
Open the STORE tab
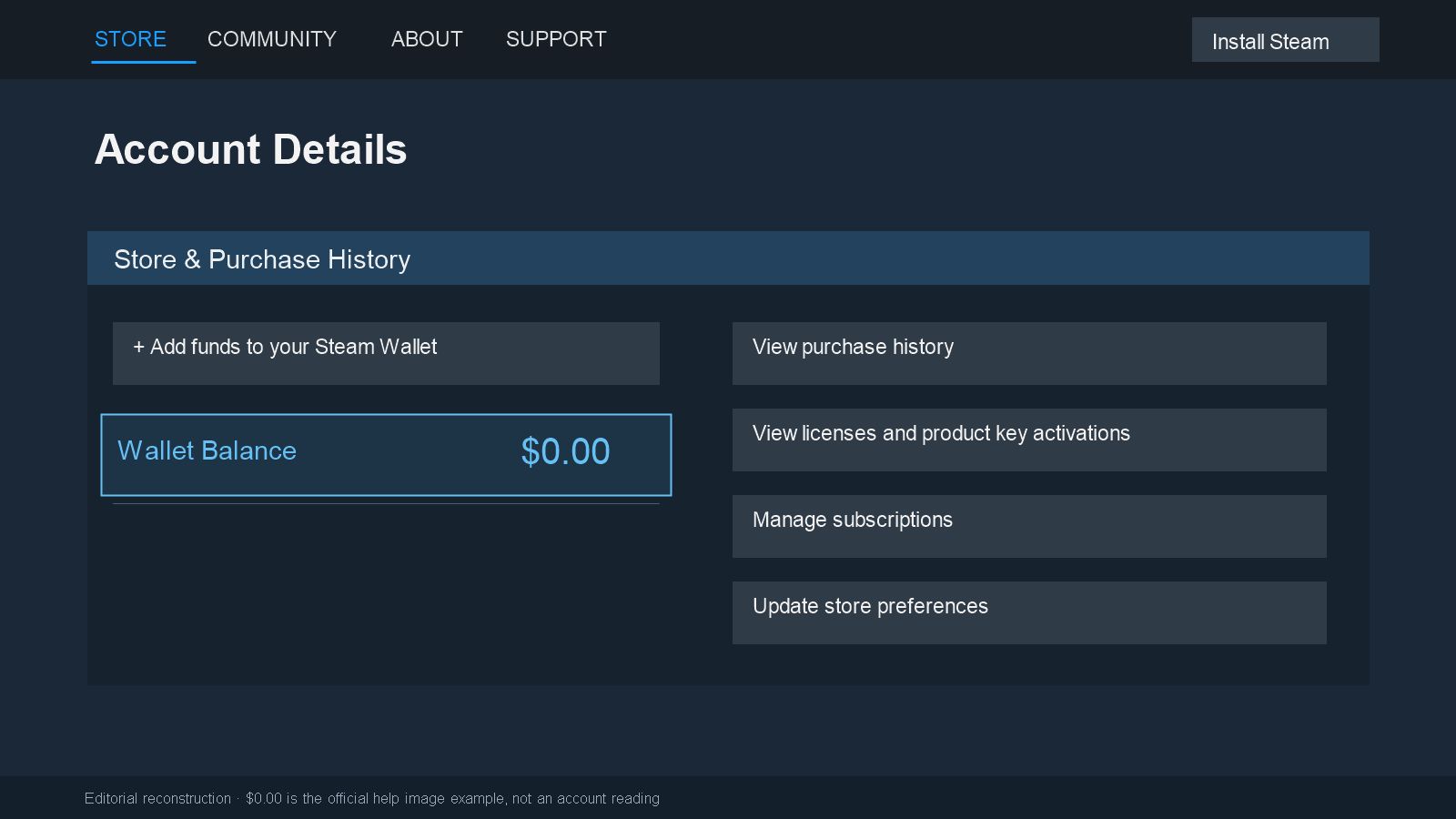(130, 39)
